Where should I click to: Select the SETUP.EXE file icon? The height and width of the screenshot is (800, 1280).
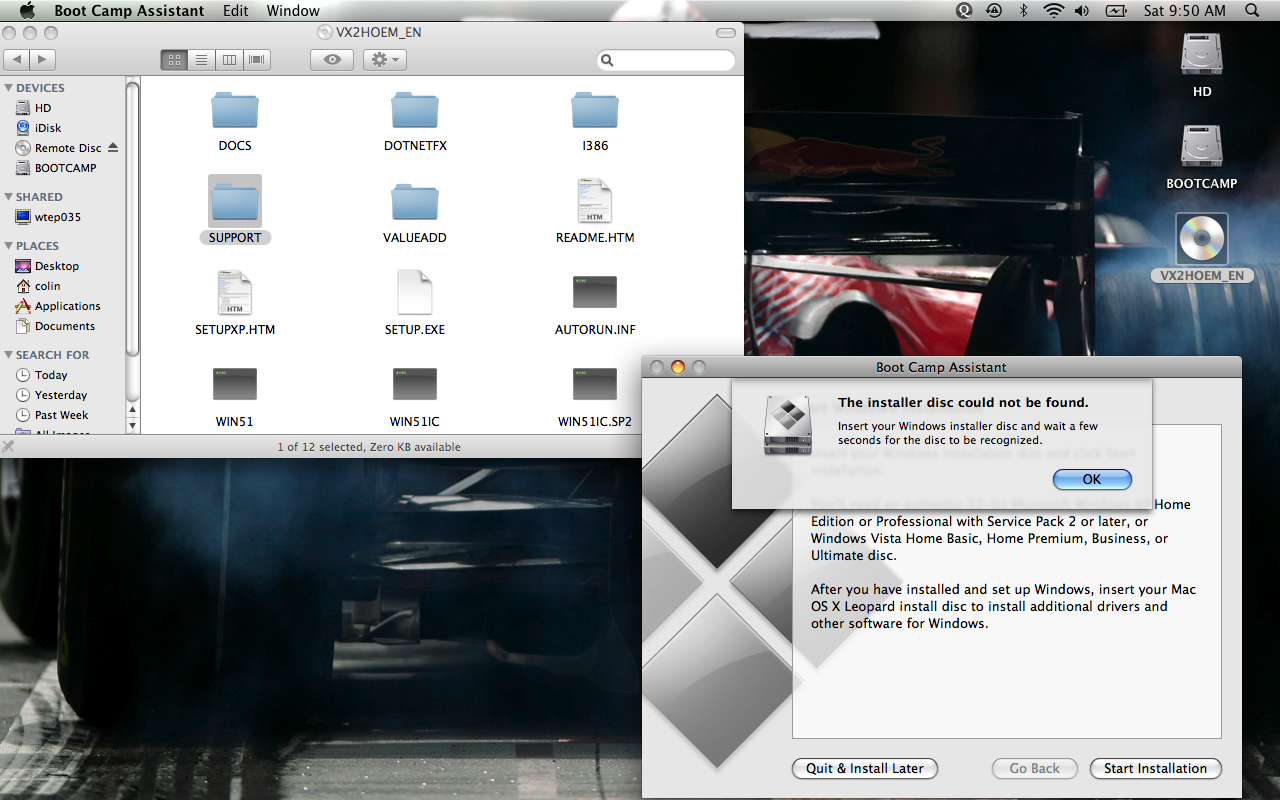(415, 293)
